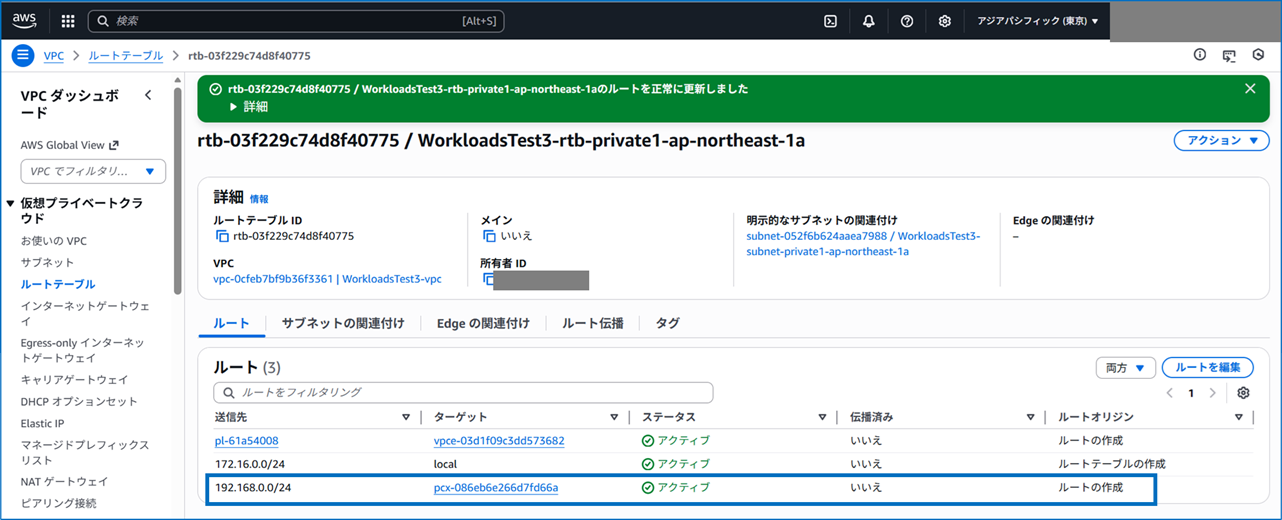Copy the Main value いいえ
Viewport: 1282px width, 520px height.
489,236
